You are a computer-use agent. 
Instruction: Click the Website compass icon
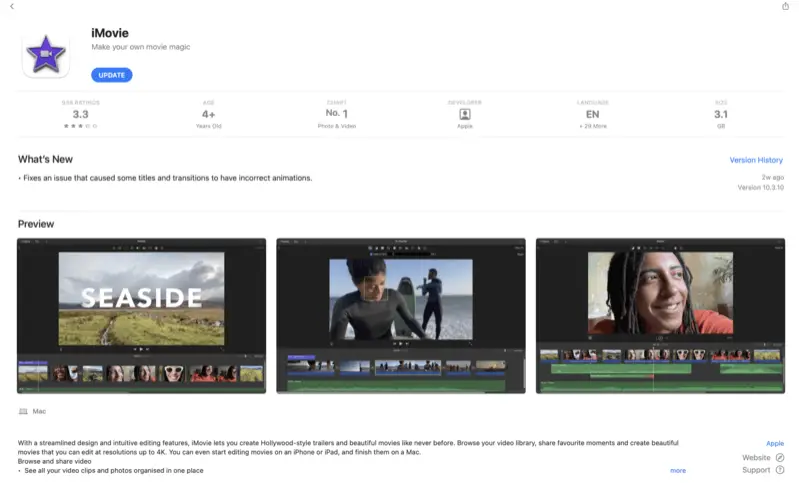click(780, 458)
